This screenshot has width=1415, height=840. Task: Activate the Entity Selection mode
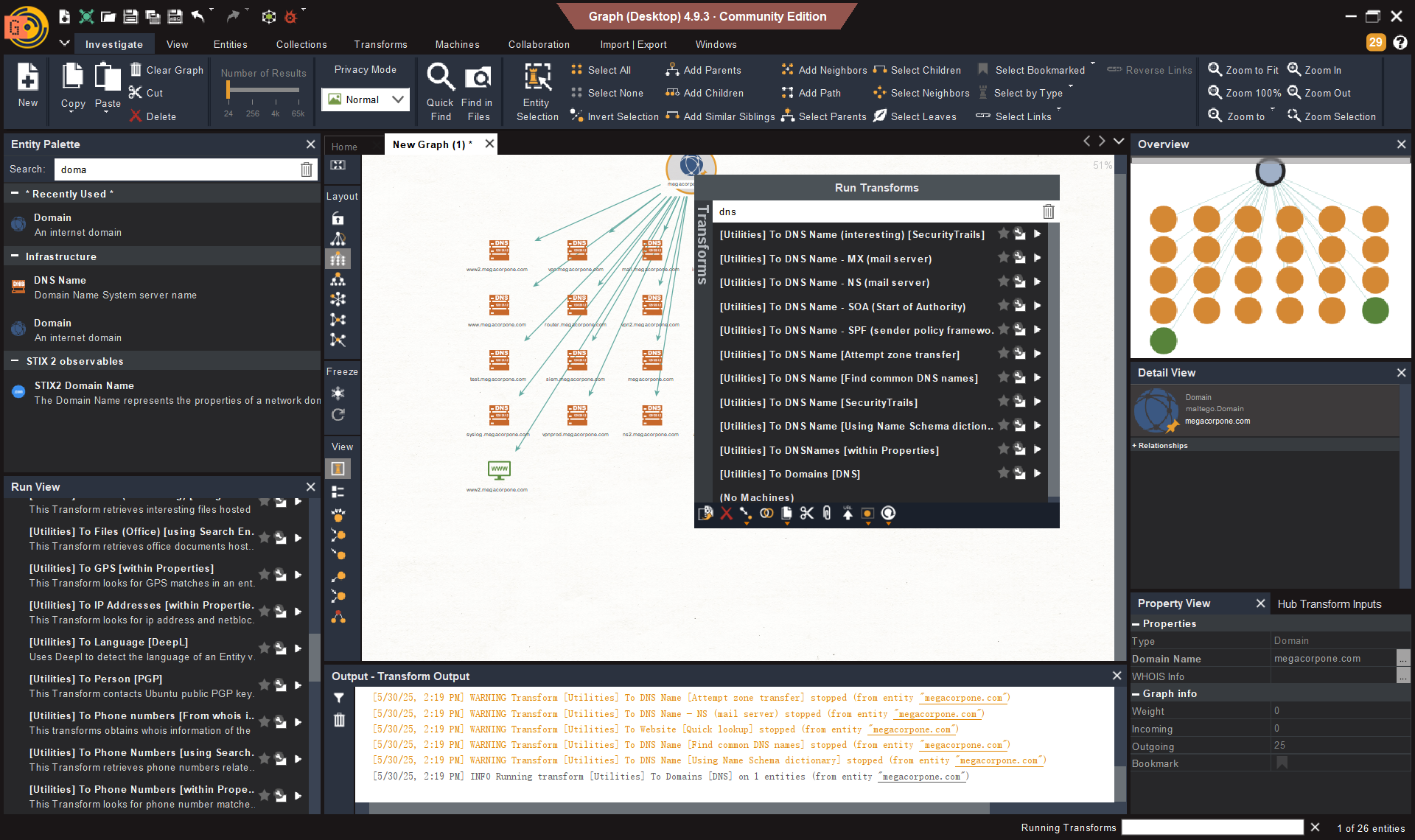coord(537,91)
